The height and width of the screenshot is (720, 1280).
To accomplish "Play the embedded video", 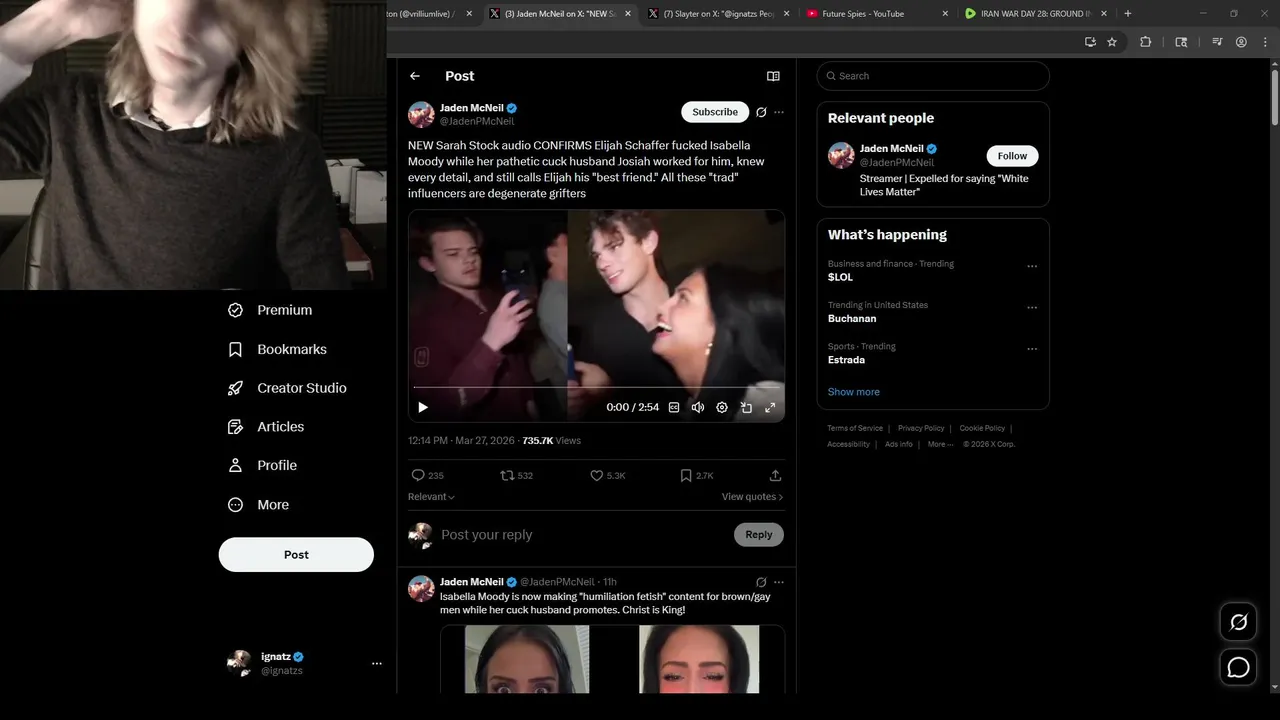I will coord(423,407).
